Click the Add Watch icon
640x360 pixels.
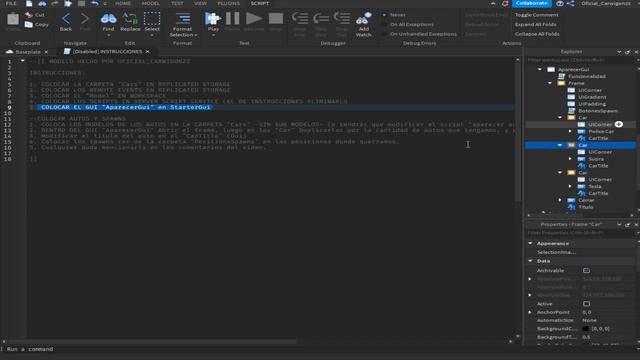[363, 19]
